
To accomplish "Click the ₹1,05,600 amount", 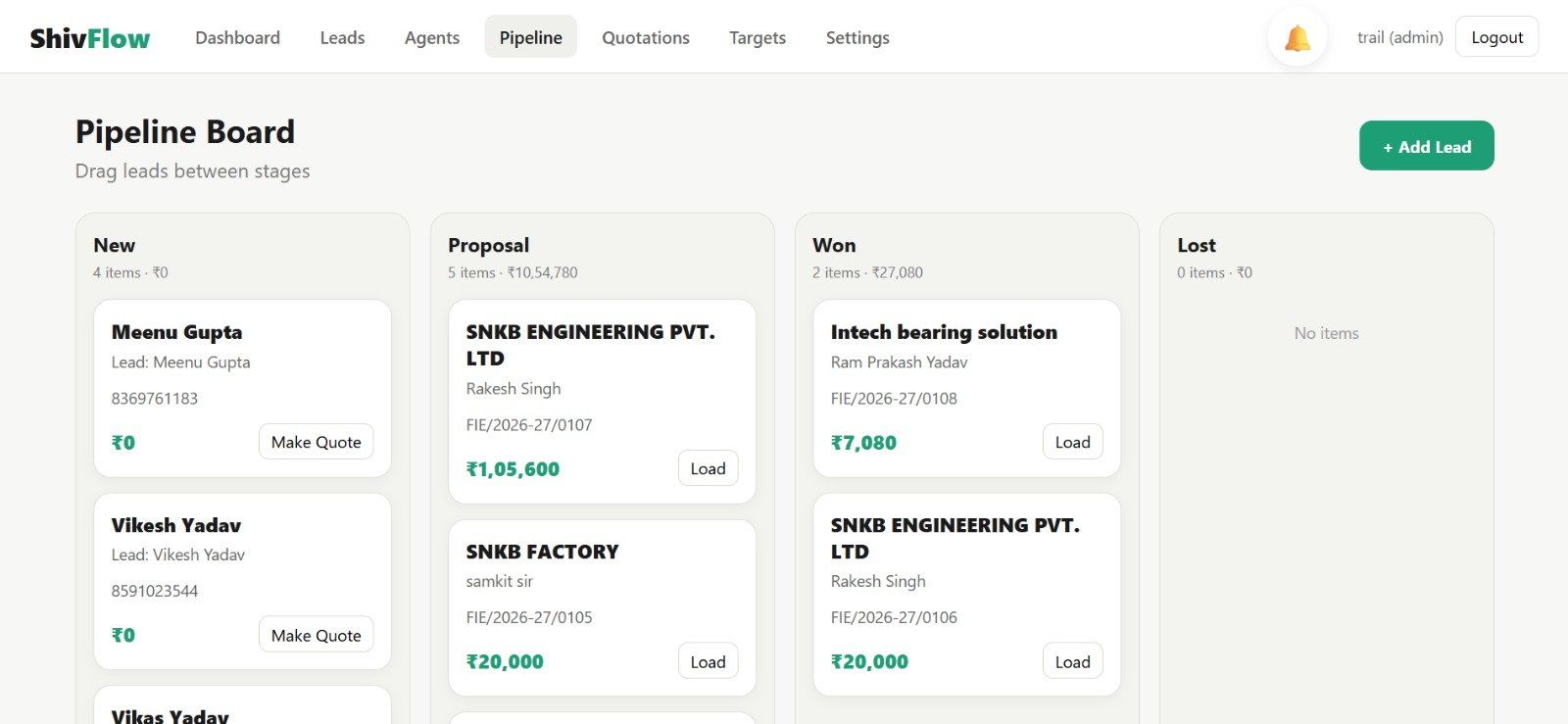I will pos(513,469).
